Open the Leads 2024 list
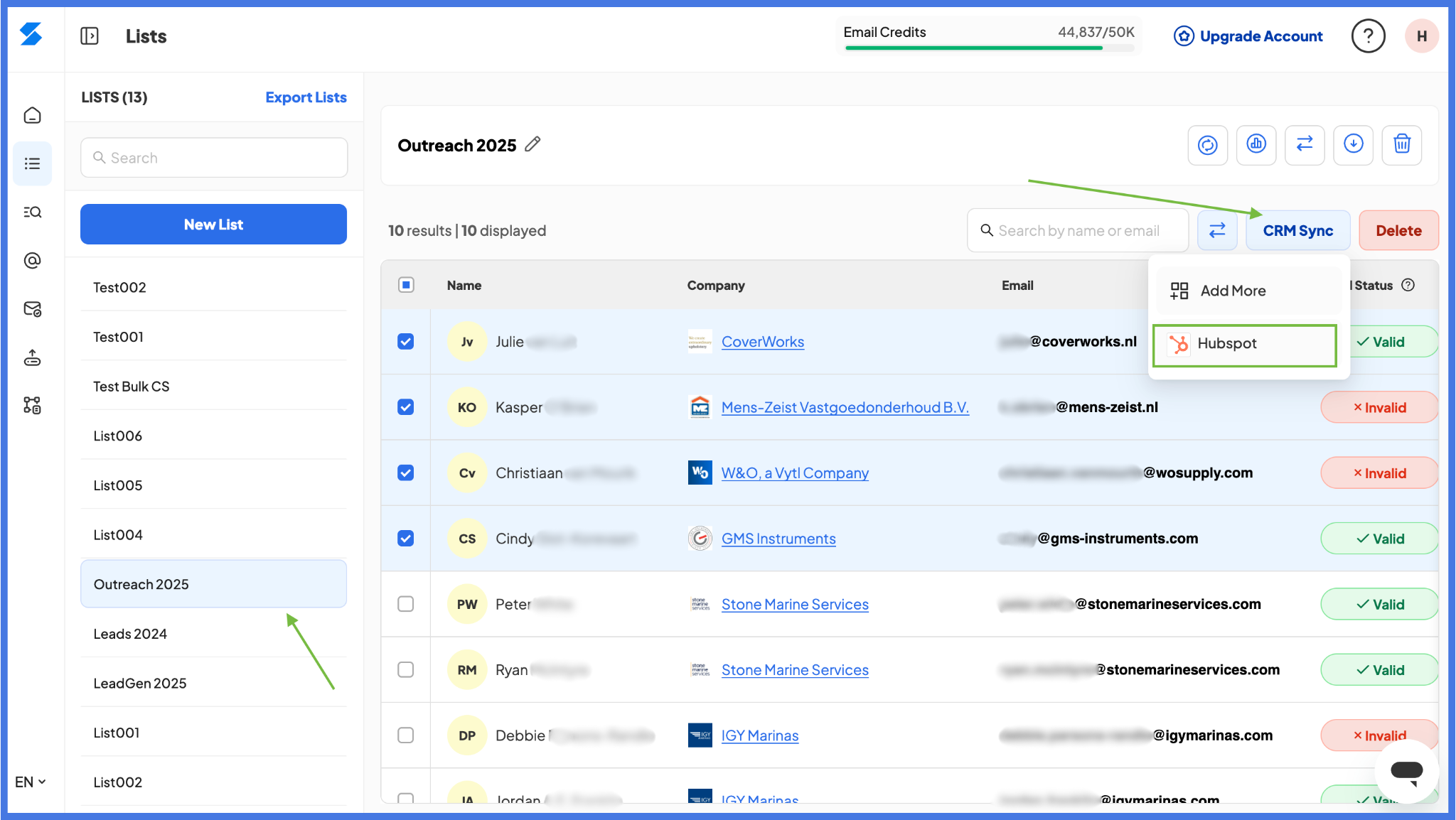Screen dimensions: 1456x820 tap(213, 634)
